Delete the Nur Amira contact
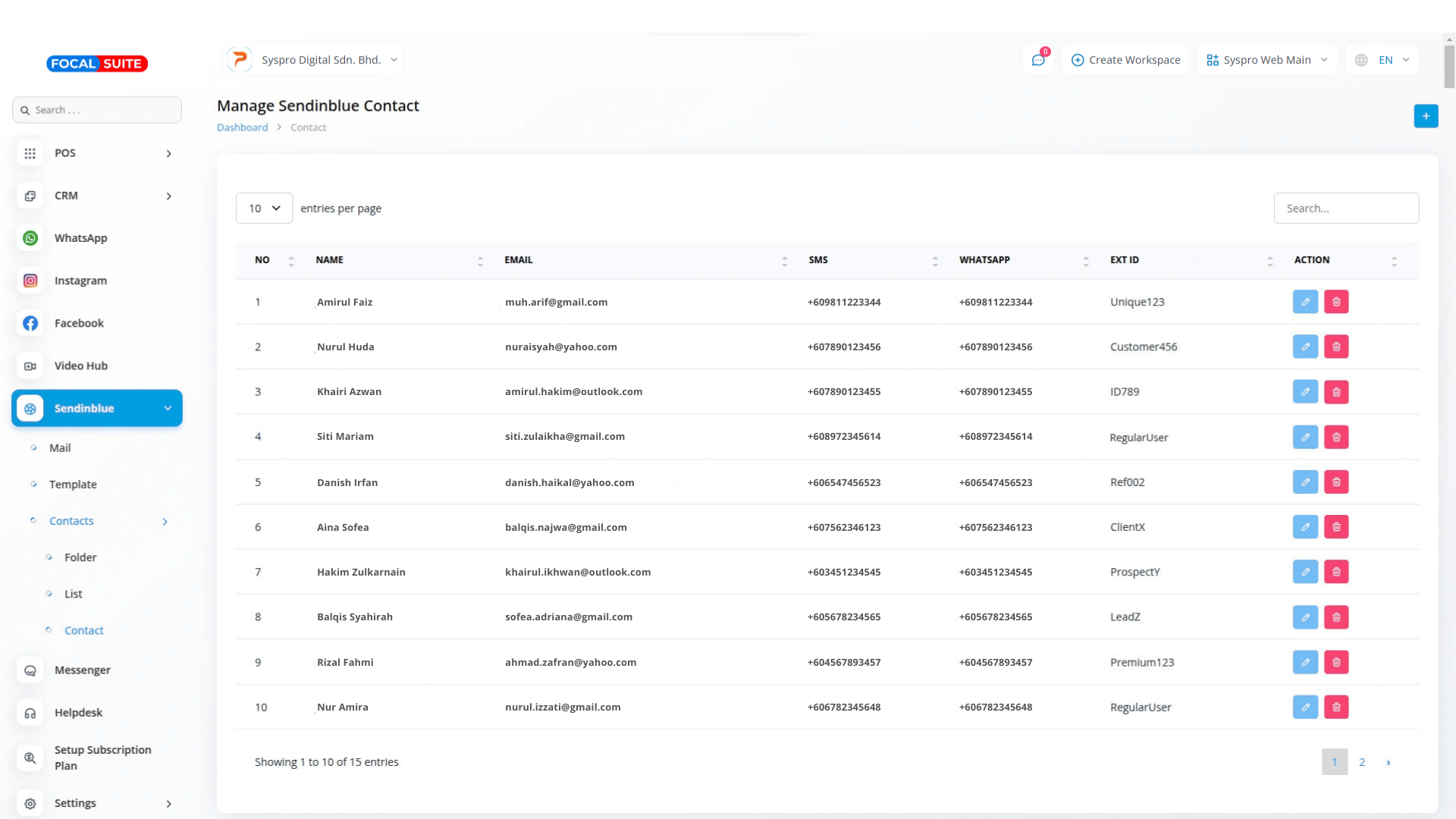 [1336, 707]
